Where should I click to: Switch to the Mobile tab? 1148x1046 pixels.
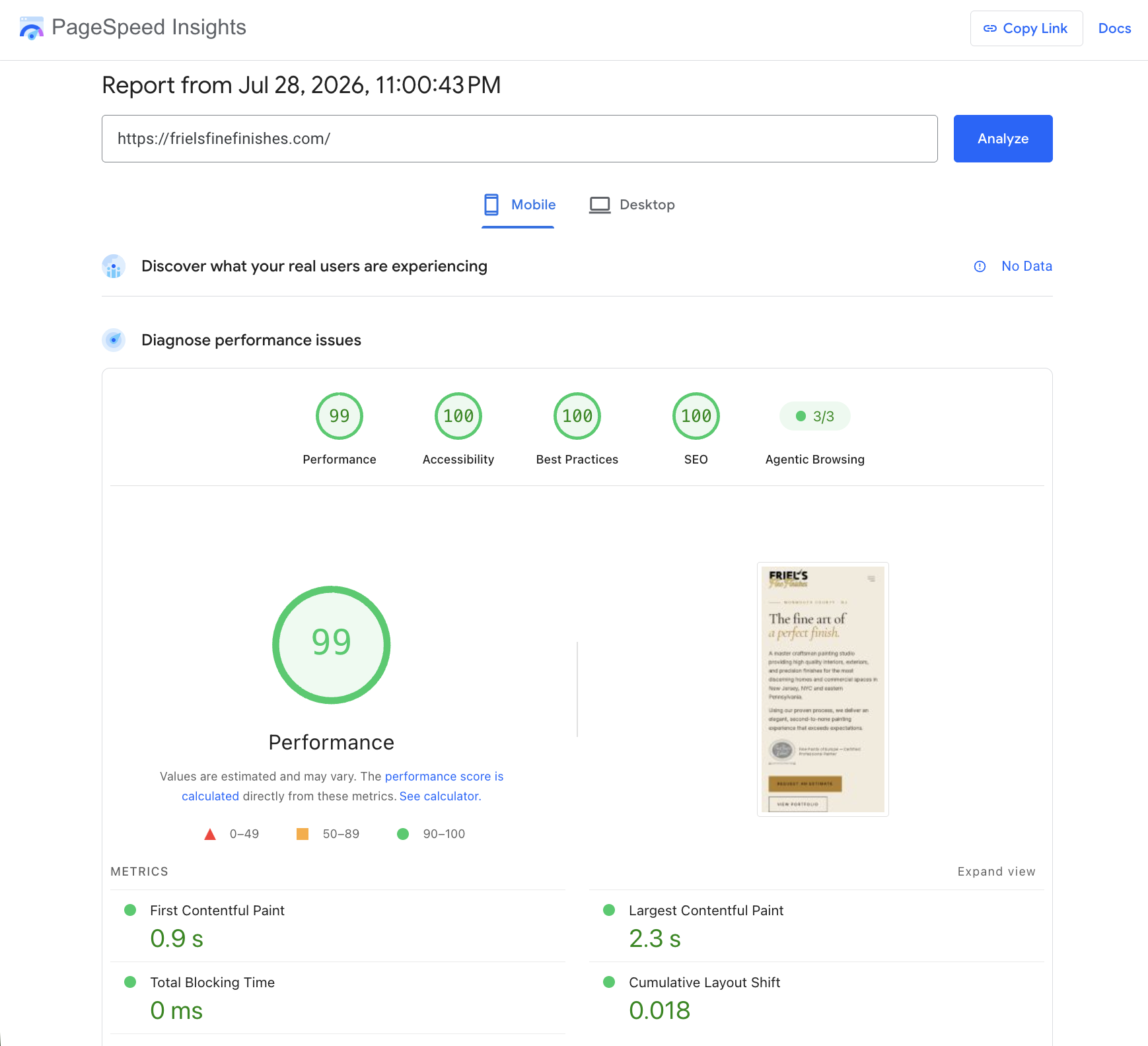click(519, 205)
